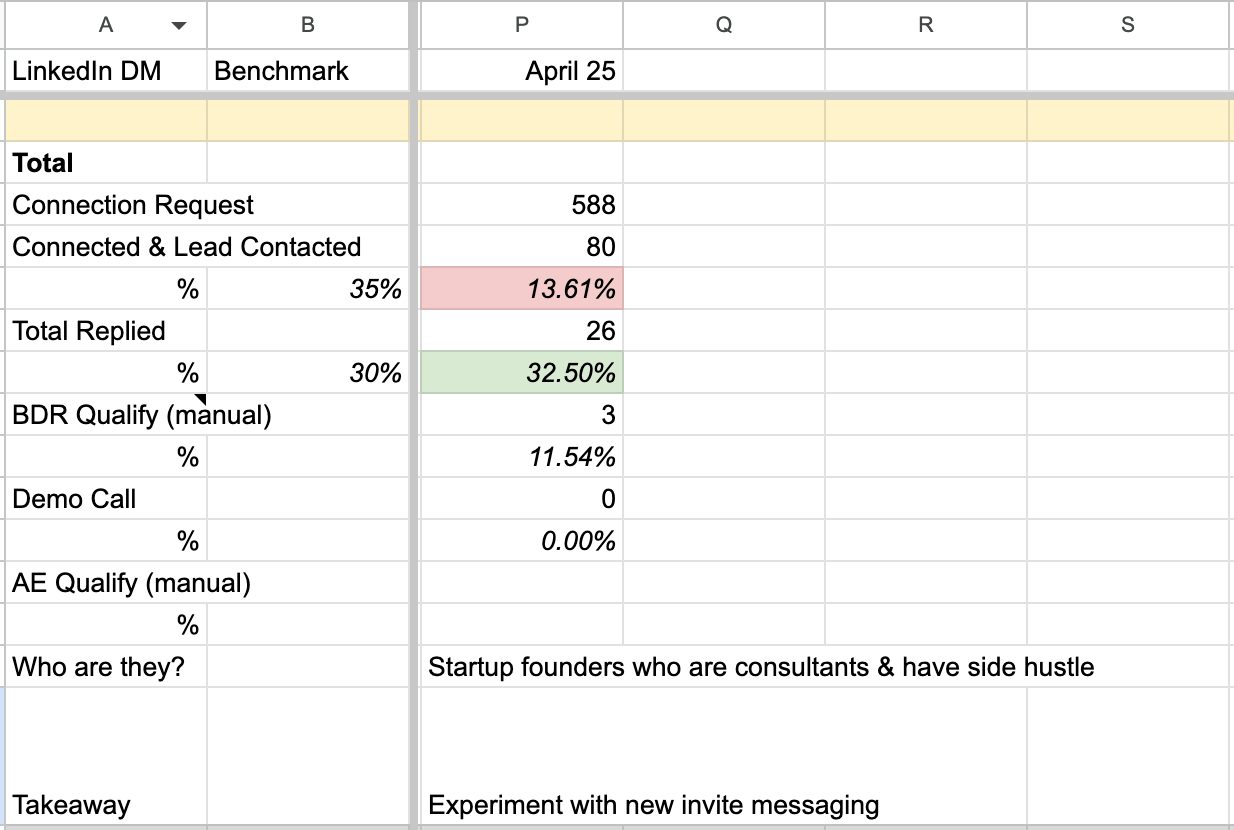Click the 30% benchmark cell
1234x830 pixels.
(x=308, y=373)
